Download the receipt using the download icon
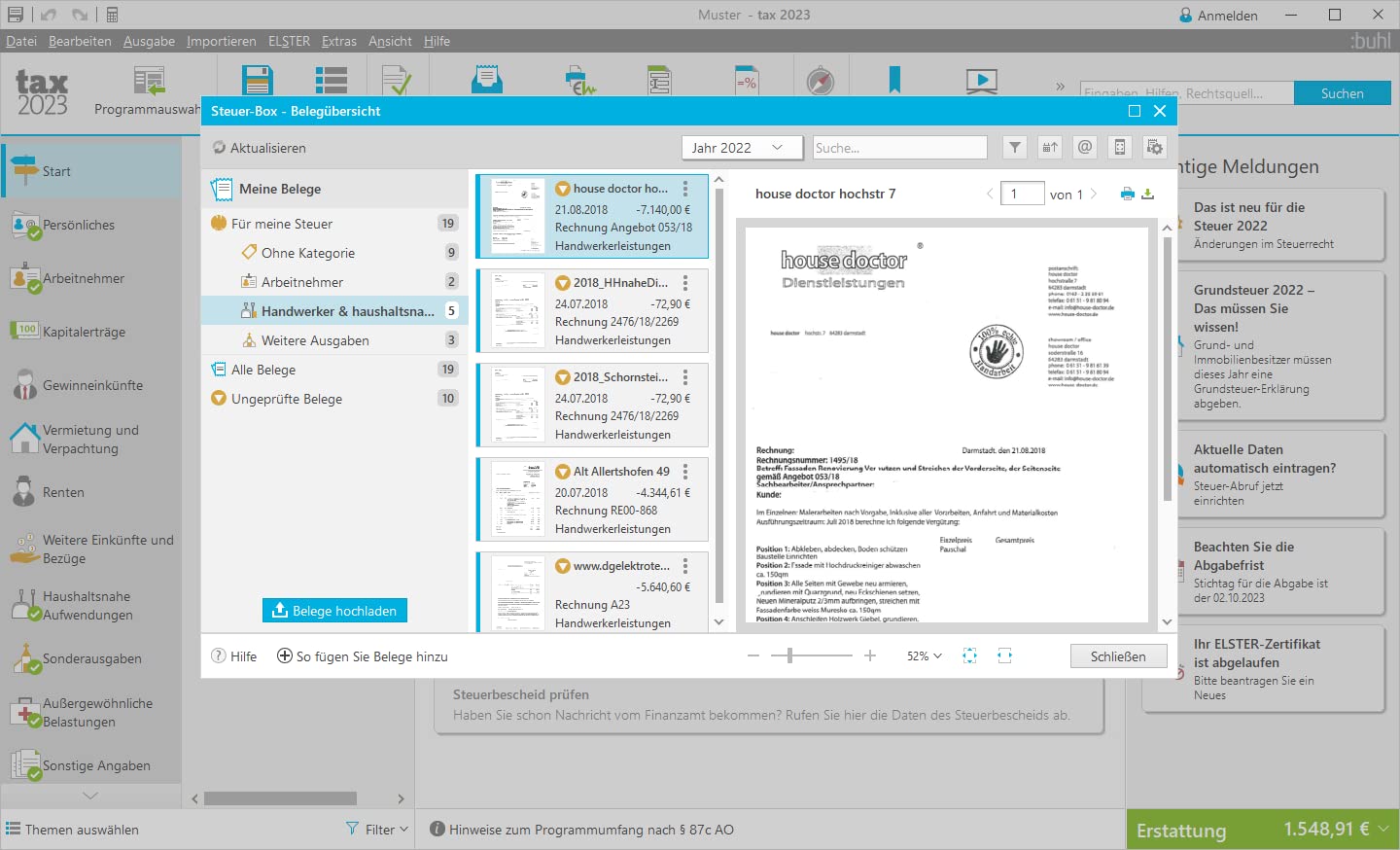 (1148, 194)
